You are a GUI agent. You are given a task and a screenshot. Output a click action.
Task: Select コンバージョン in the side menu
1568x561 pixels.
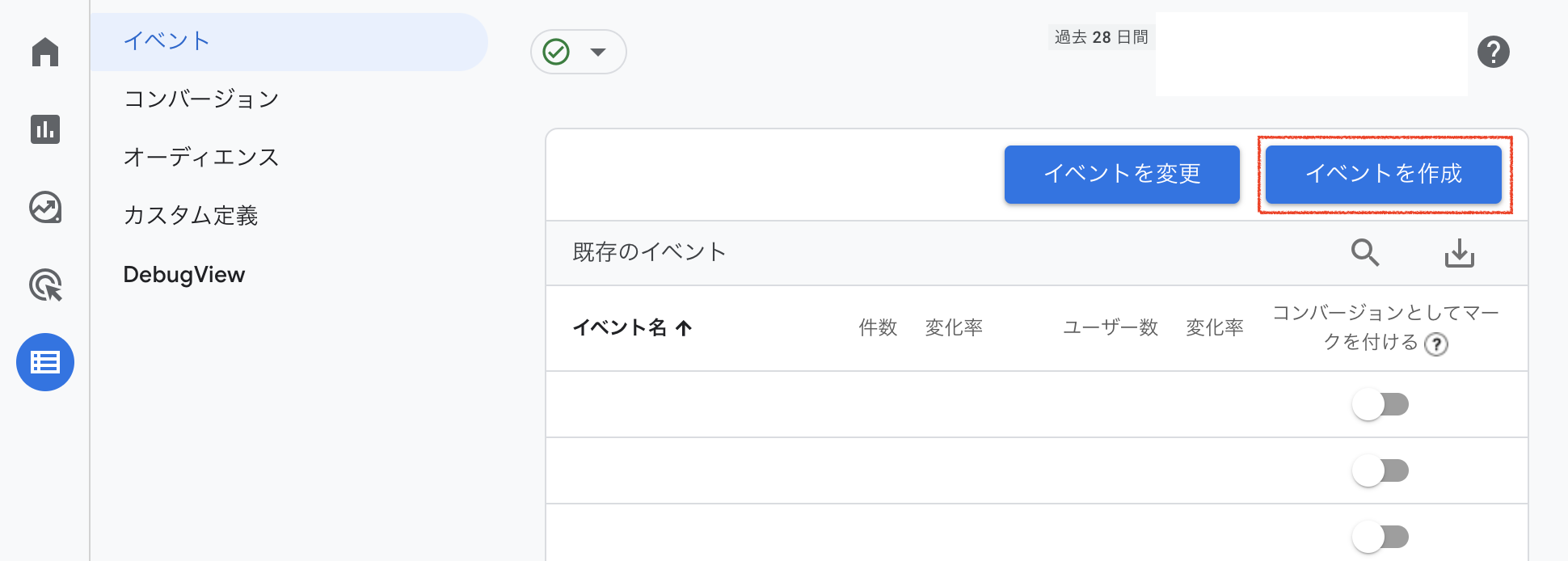click(x=201, y=99)
